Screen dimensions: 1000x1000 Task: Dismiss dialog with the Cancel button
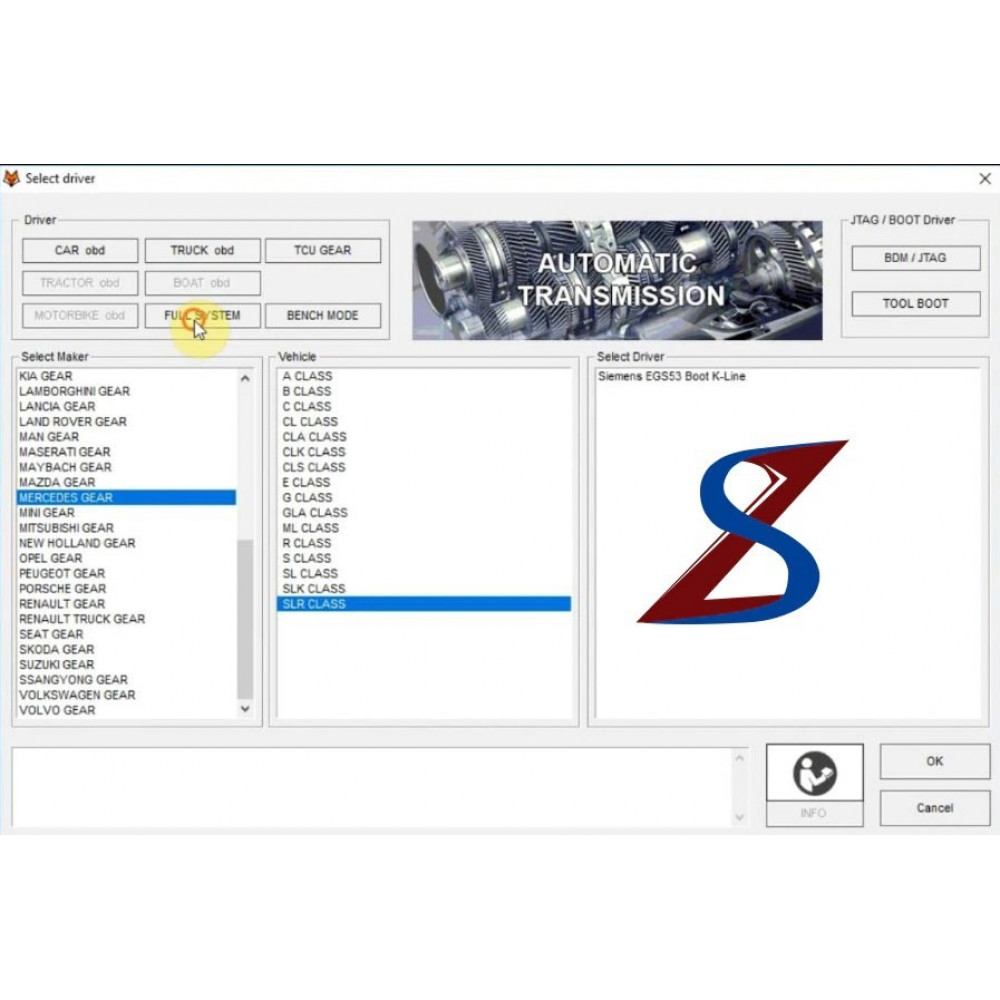click(934, 808)
